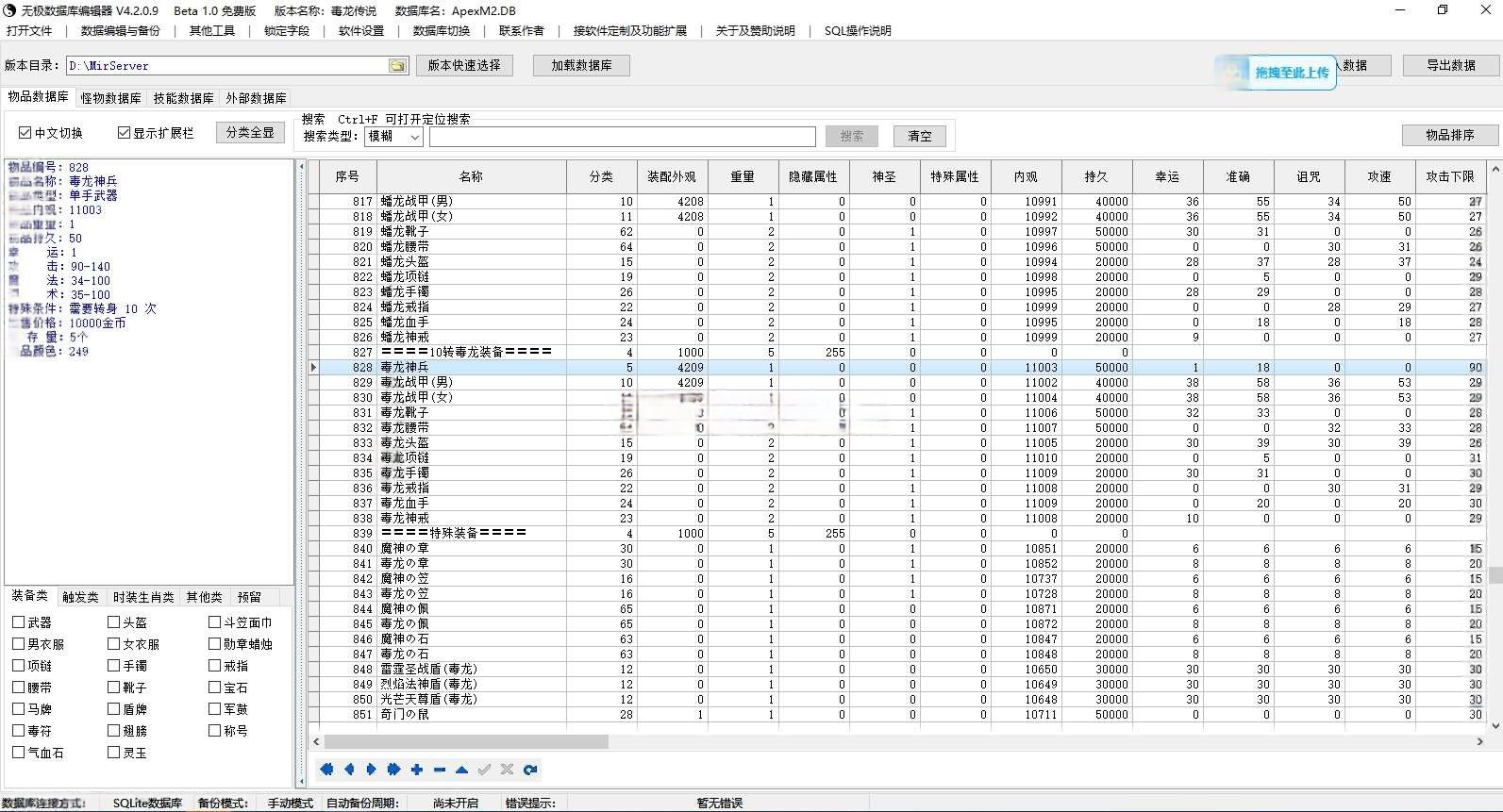Refresh data with circular arrow icon
1503x812 pixels.
pos(529,770)
